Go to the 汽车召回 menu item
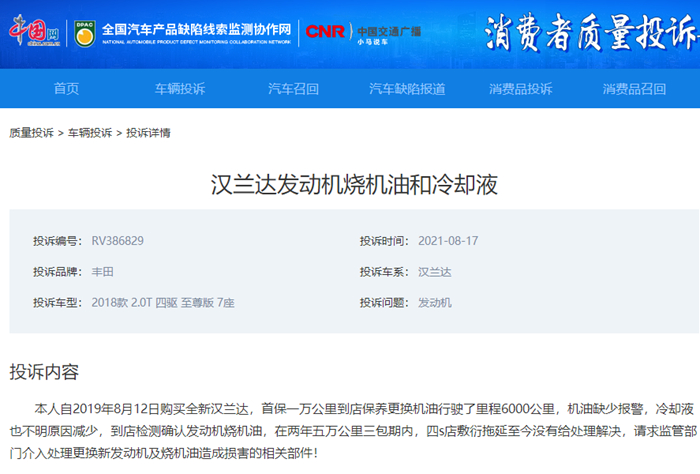This screenshot has height=474, width=700. coord(293,88)
